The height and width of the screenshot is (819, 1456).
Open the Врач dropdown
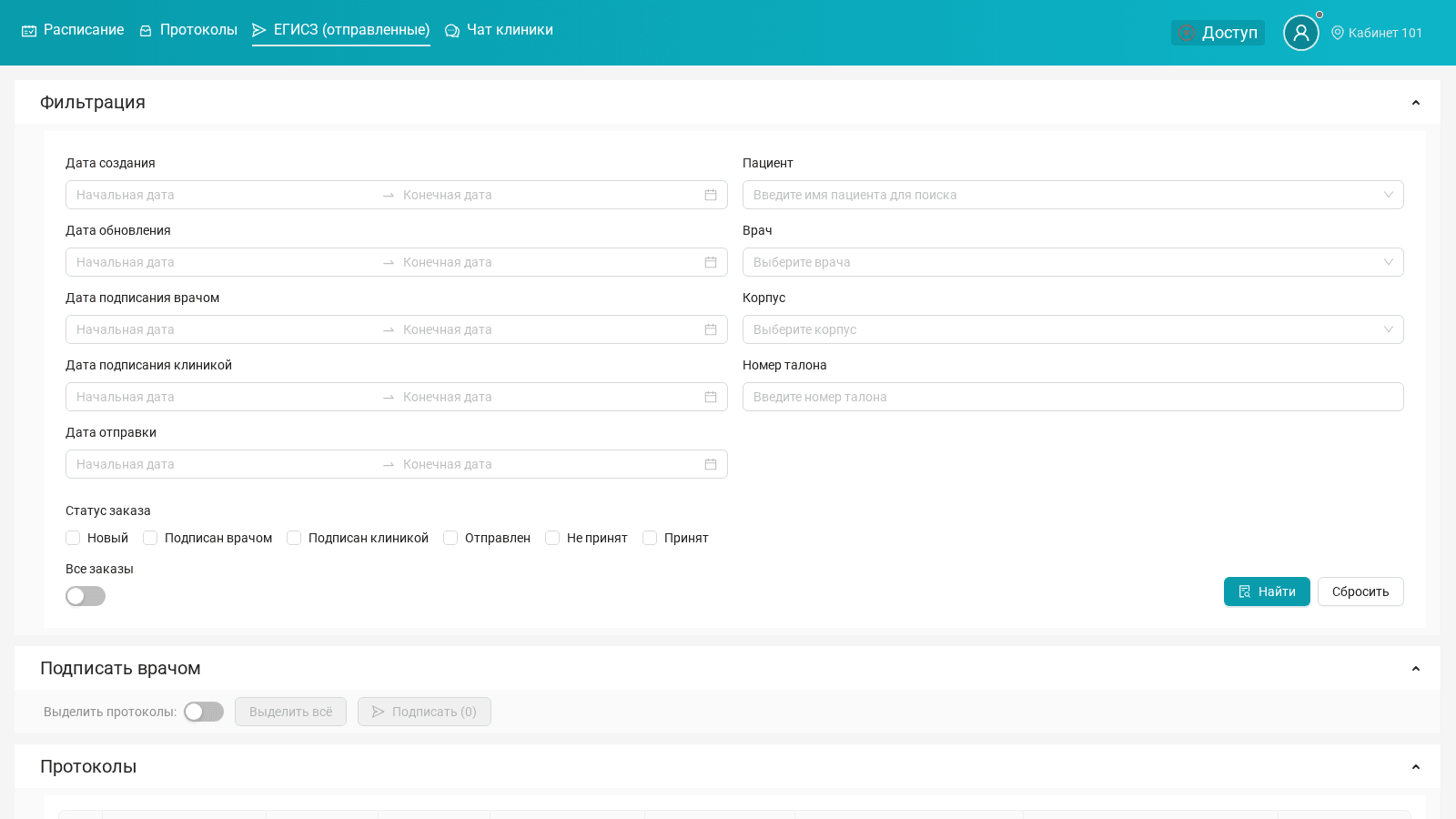pyautogui.click(x=1073, y=262)
